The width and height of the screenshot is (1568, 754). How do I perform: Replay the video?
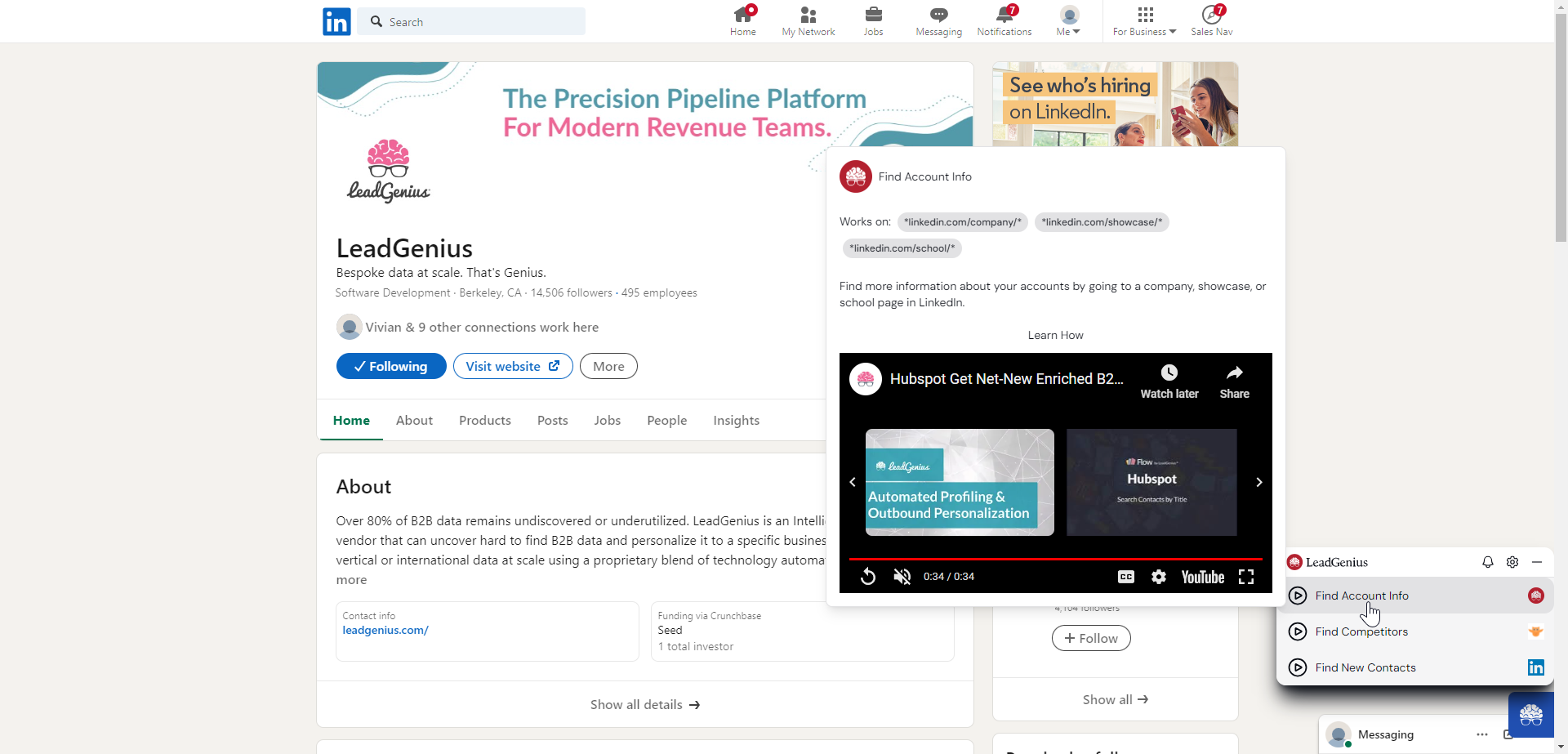[x=868, y=577]
